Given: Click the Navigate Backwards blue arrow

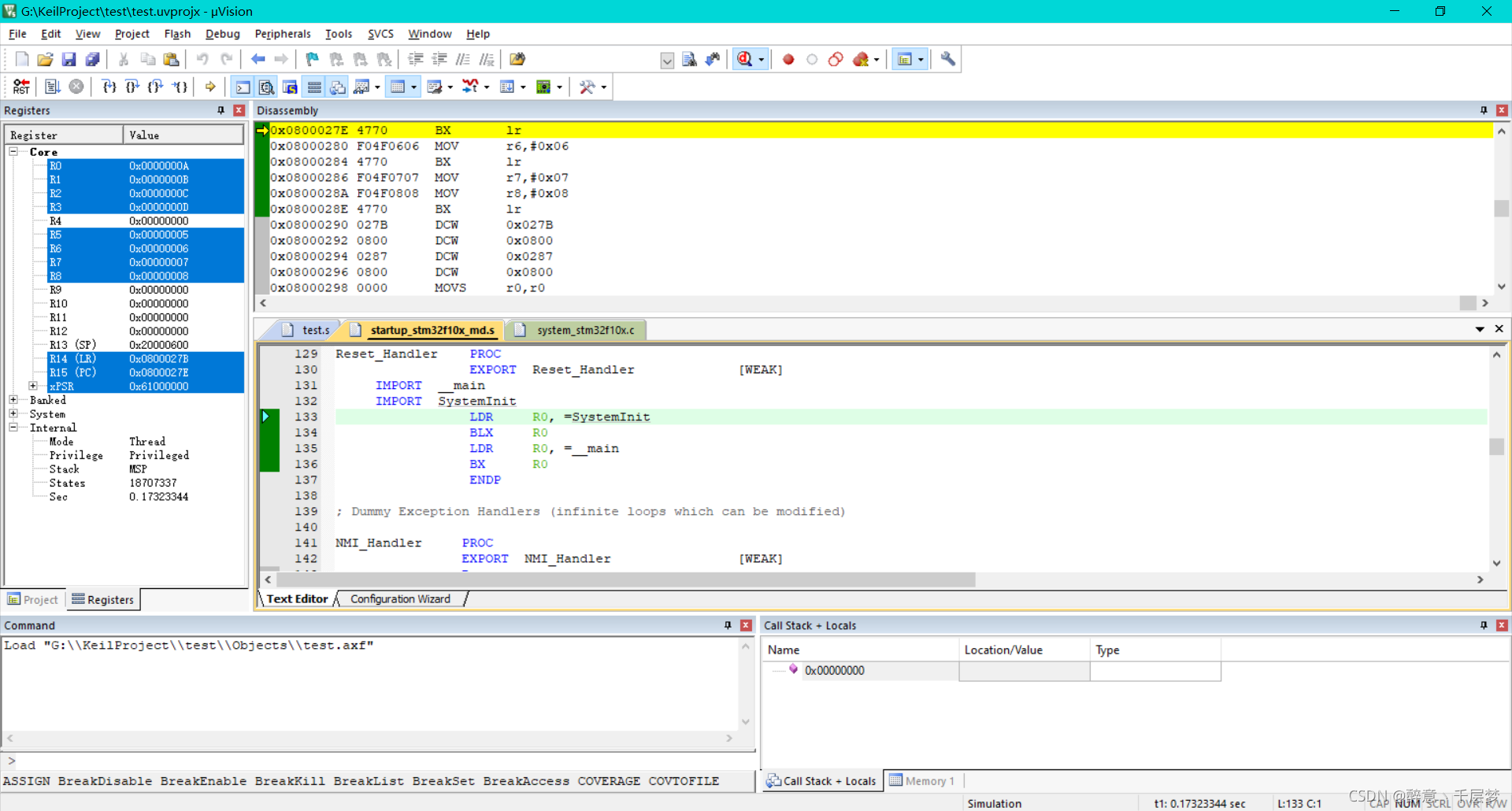Looking at the screenshot, I should (x=258, y=59).
